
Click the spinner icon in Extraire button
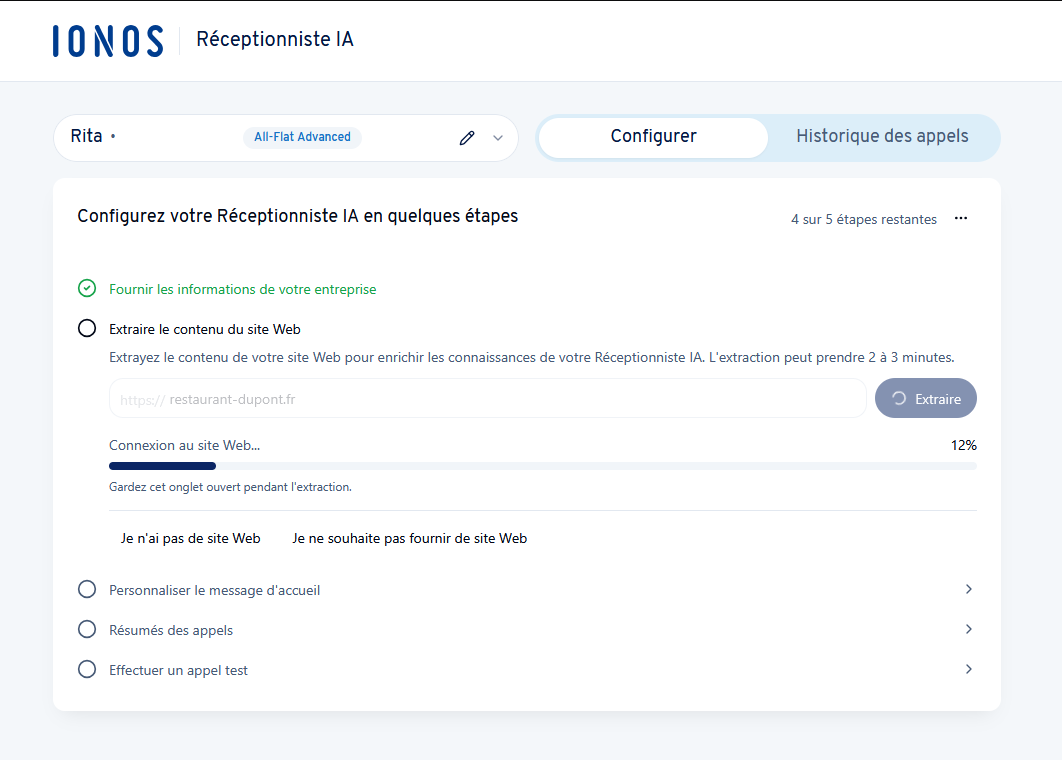(x=899, y=399)
